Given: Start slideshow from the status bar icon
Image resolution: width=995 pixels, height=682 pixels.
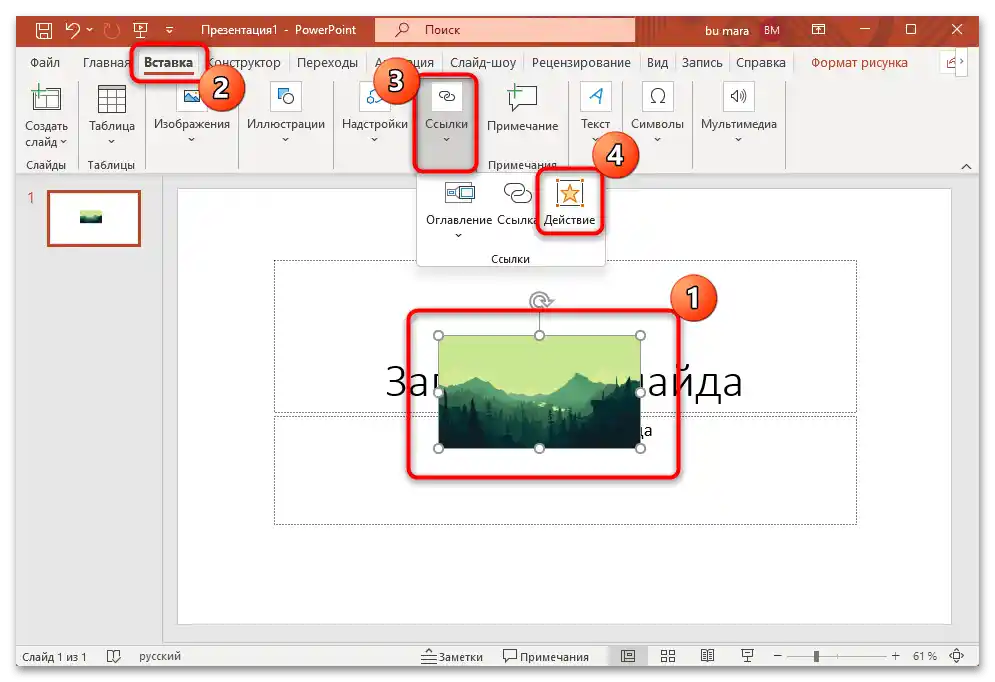Looking at the screenshot, I should 746,655.
